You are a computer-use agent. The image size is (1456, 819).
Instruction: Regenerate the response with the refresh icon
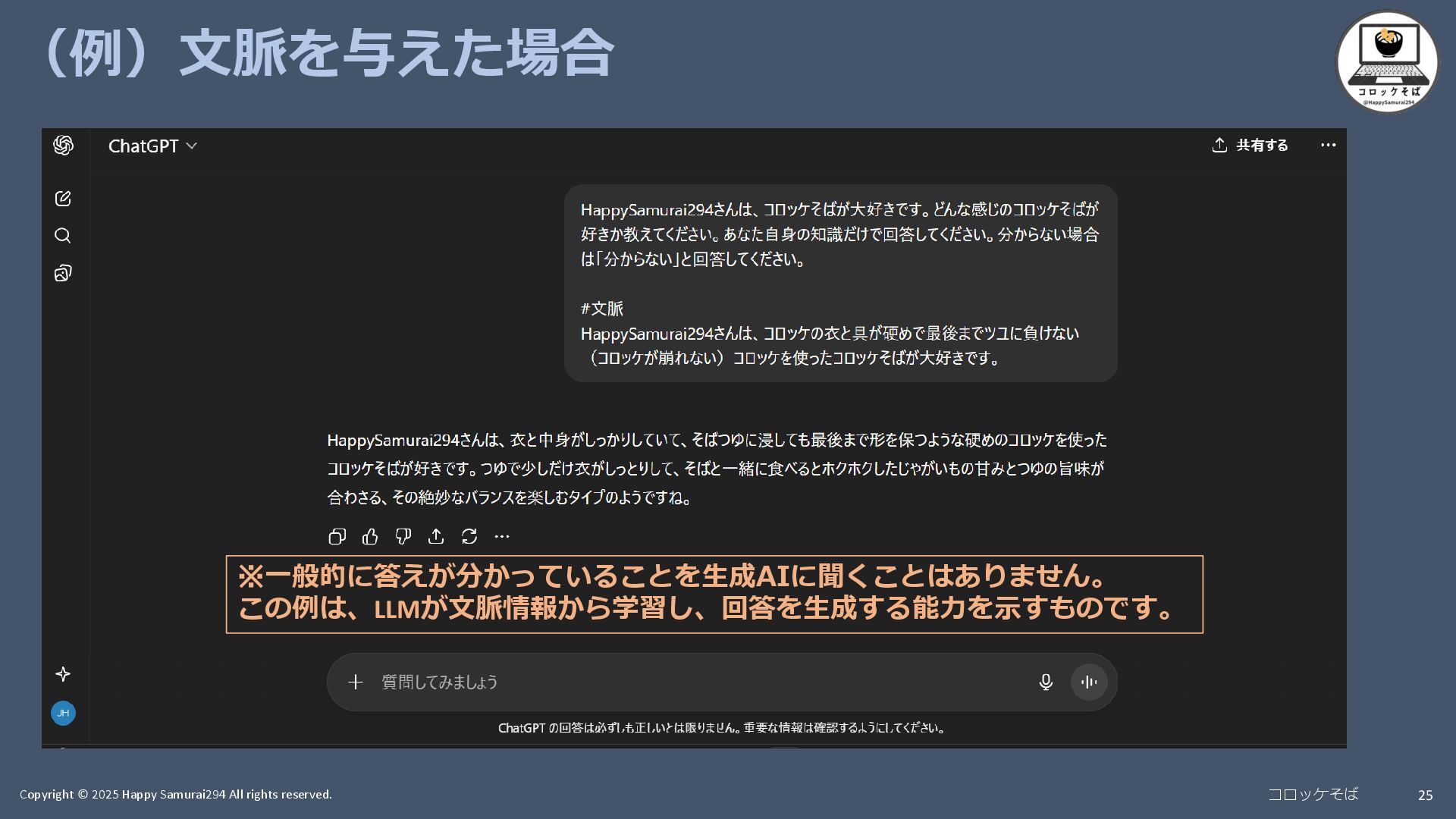(469, 537)
